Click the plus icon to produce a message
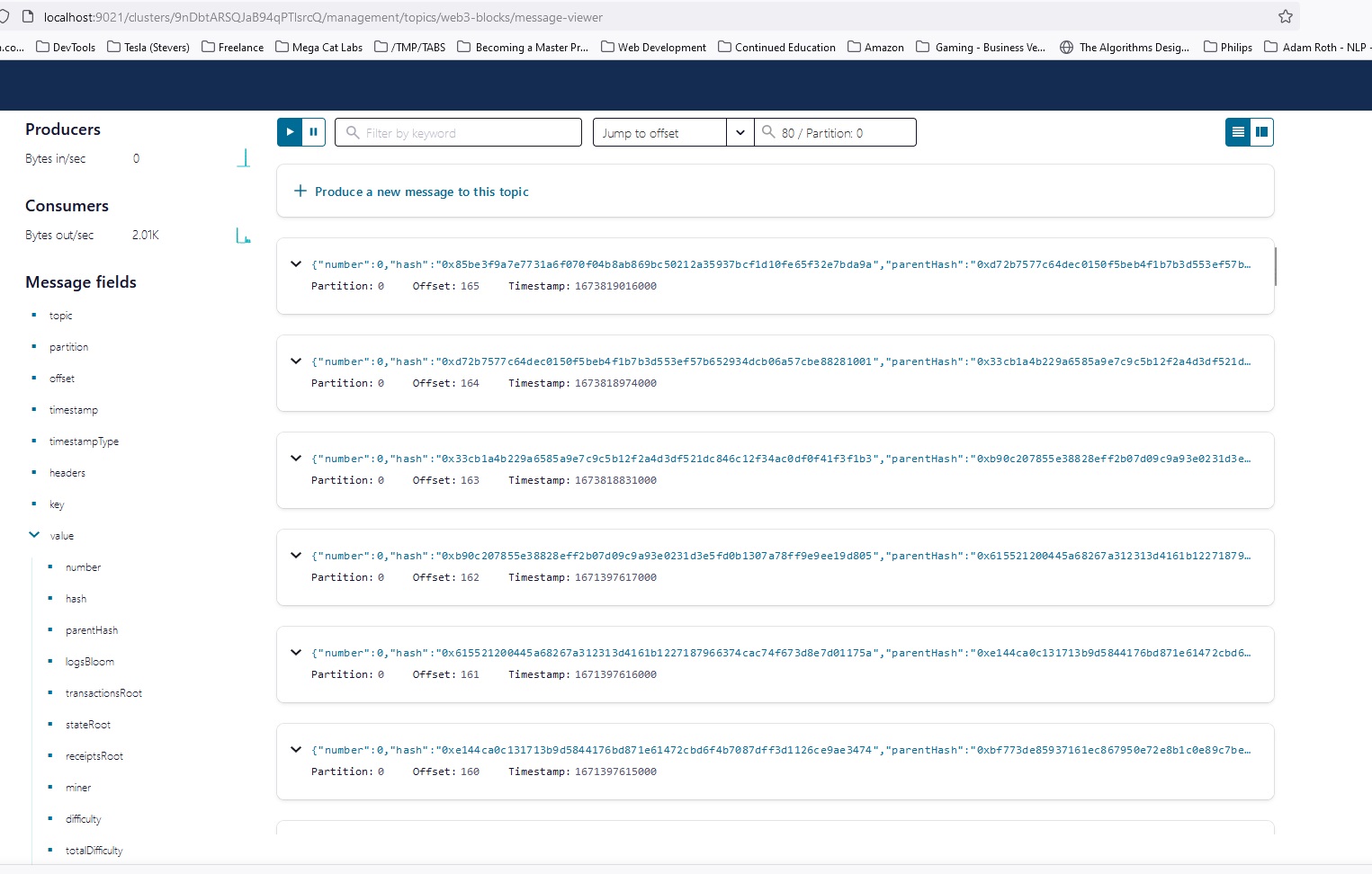The height and width of the screenshot is (874, 1372). point(300,191)
